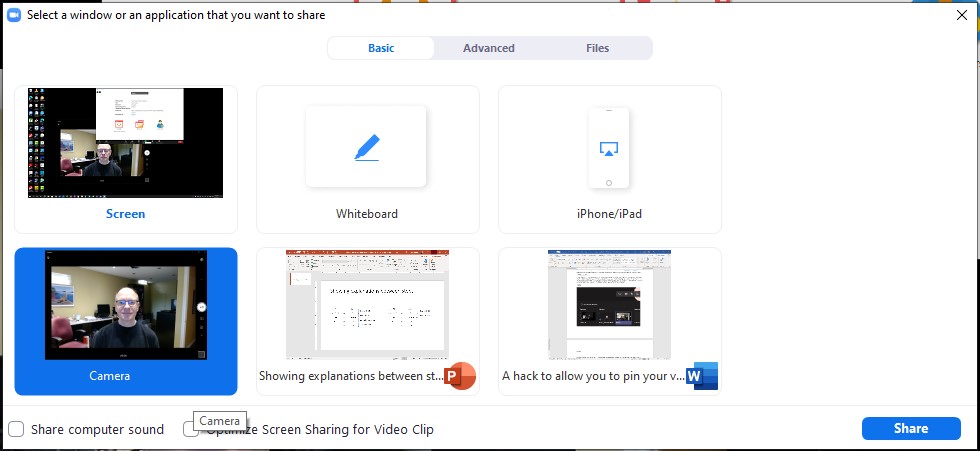Switch to the Basic tab
Image resolution: width=980 pixels, height=451 pixels.
(381, 48)
